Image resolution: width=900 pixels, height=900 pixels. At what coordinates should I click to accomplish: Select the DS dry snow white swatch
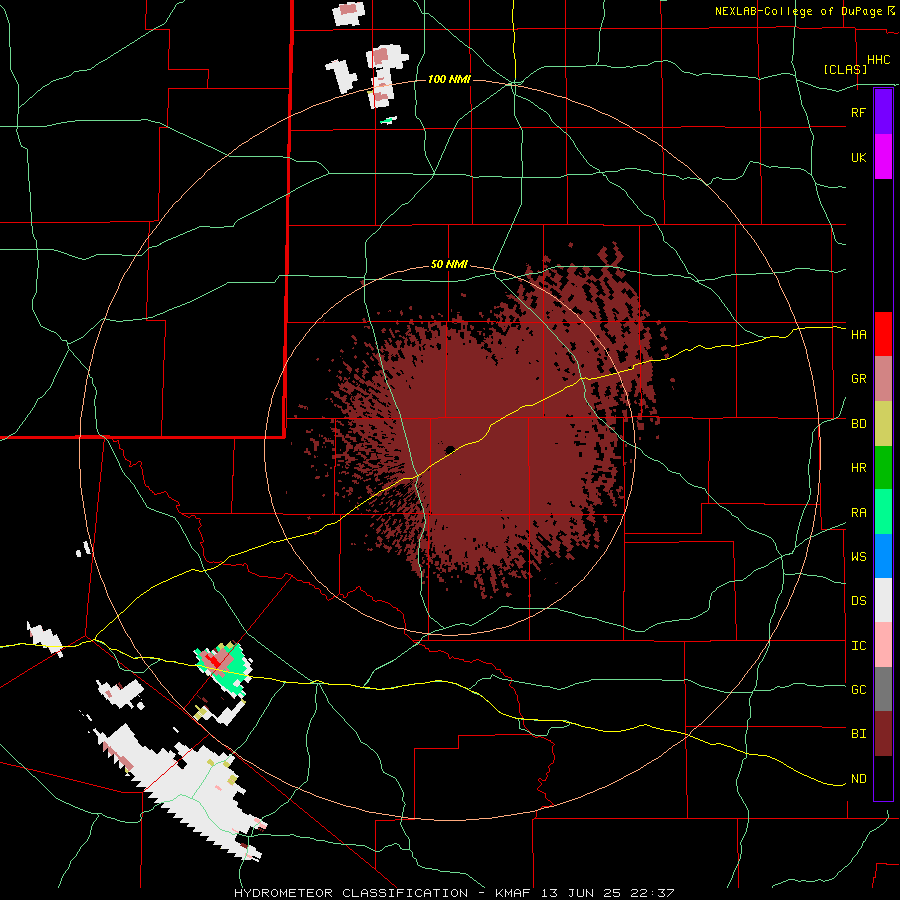(x=883, y=601)
